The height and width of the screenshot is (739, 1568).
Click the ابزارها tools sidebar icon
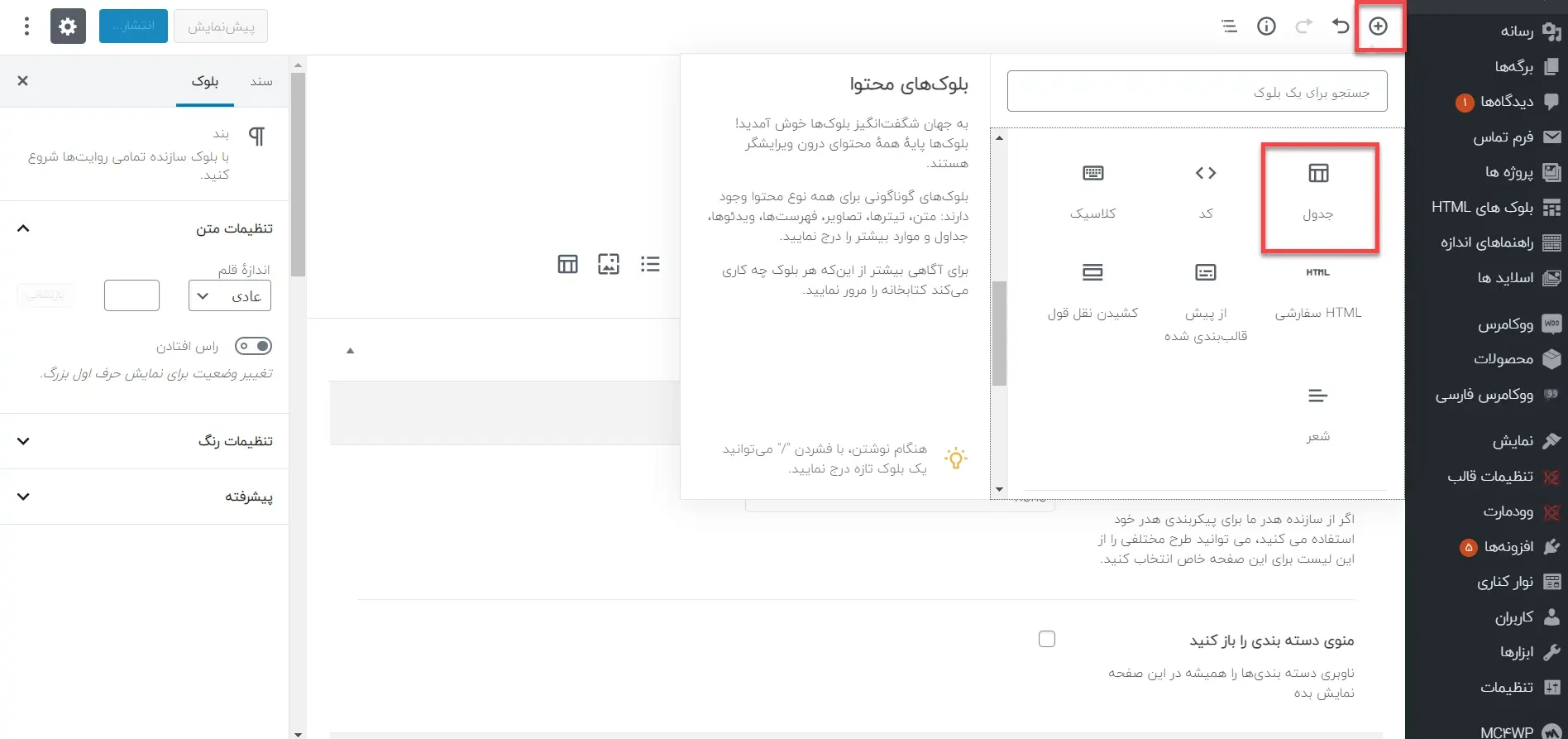point(1551,652)
